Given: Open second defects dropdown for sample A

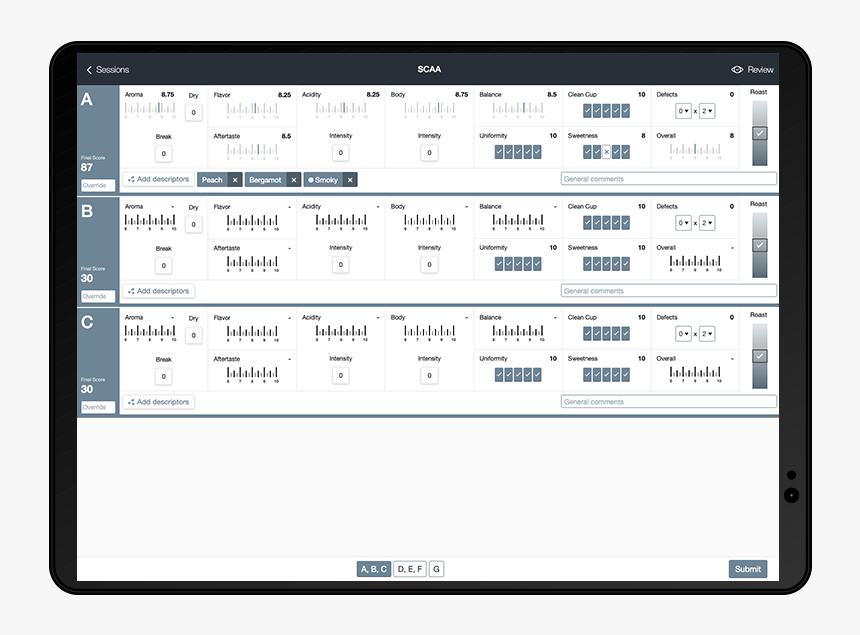Looking at the screenshot, I should [x=707, y=111].
